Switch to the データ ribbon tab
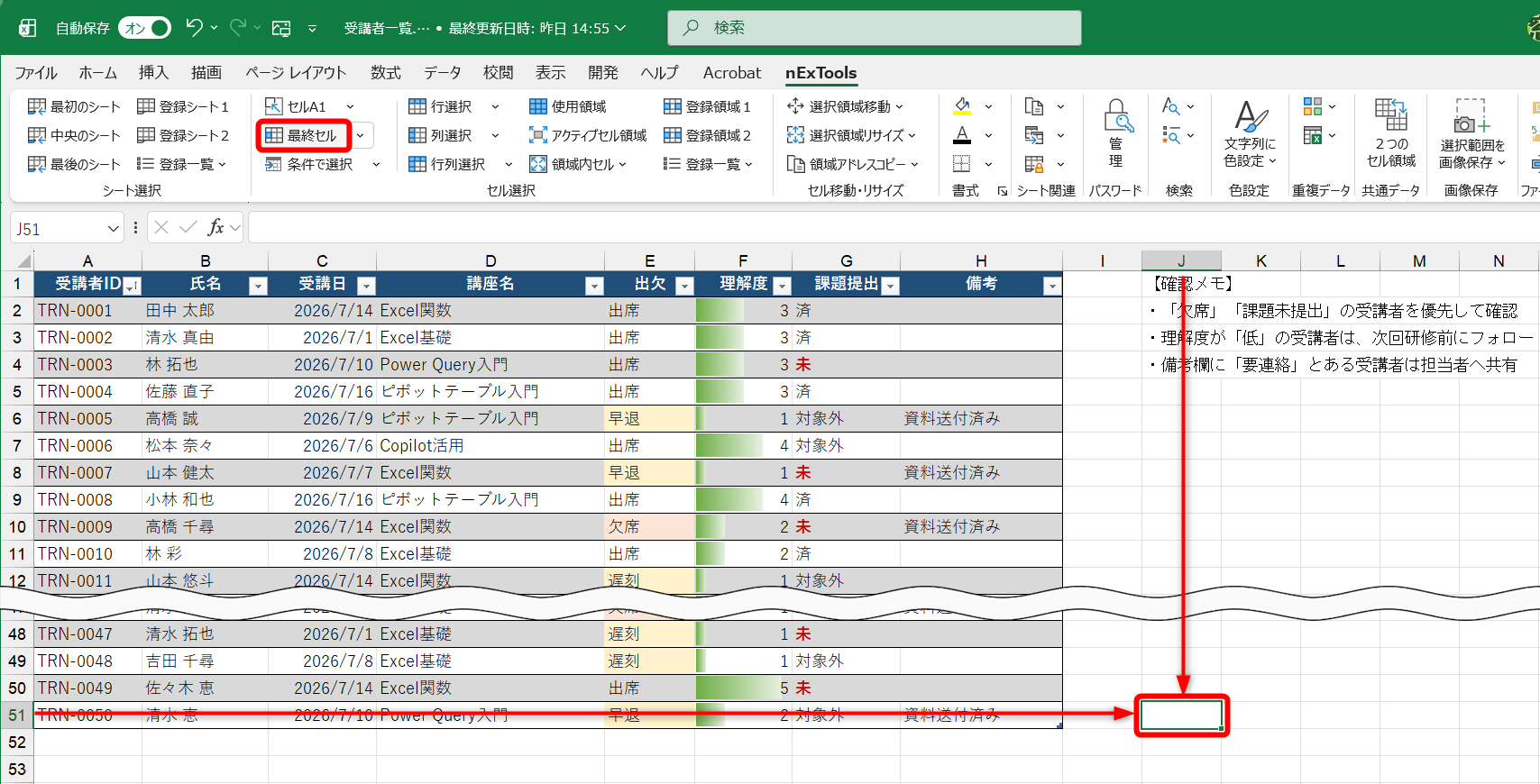The width and height of the screenshot is (1540, 784). 443,73
